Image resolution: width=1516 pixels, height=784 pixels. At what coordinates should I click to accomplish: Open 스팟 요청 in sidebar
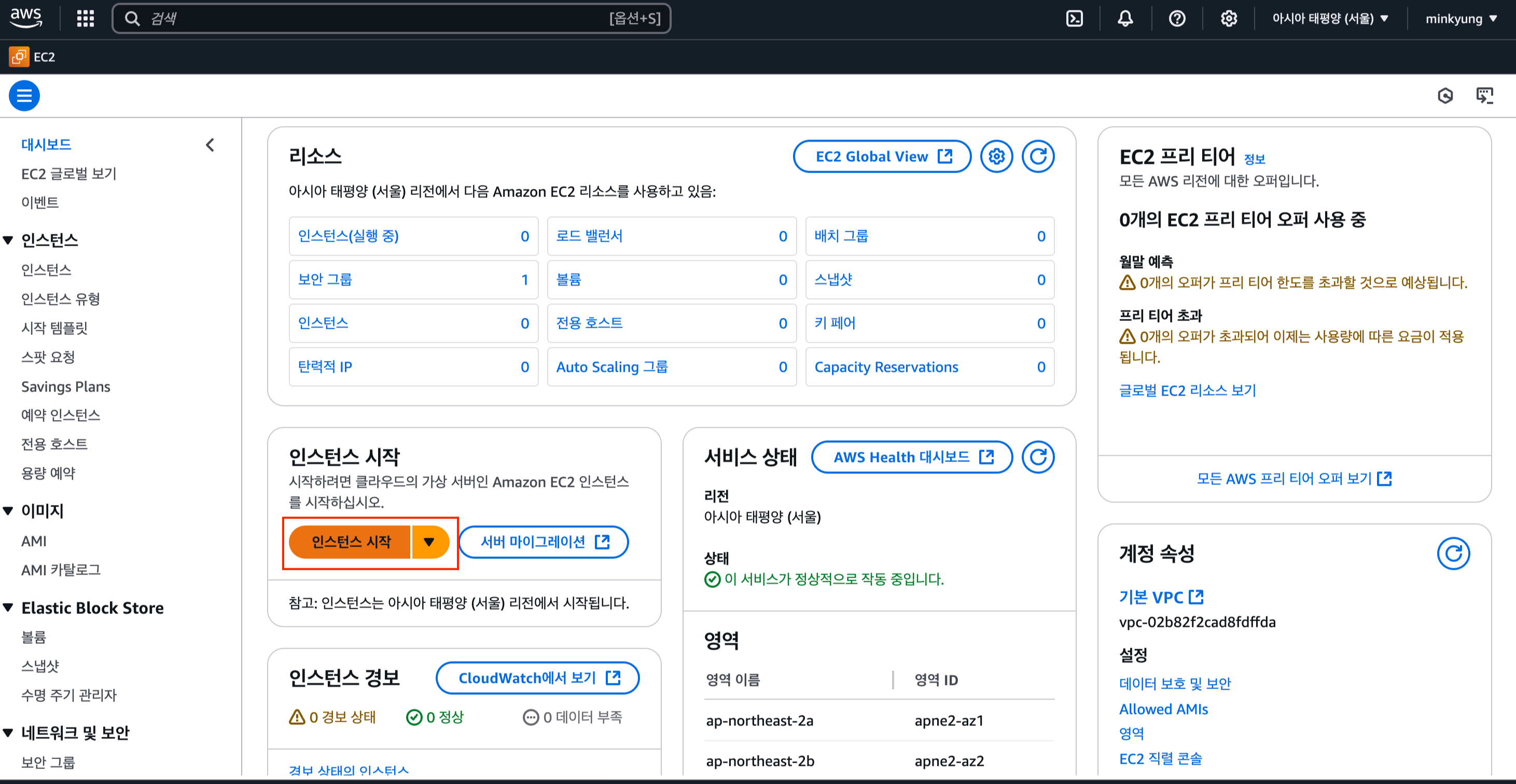pos(48,357)
